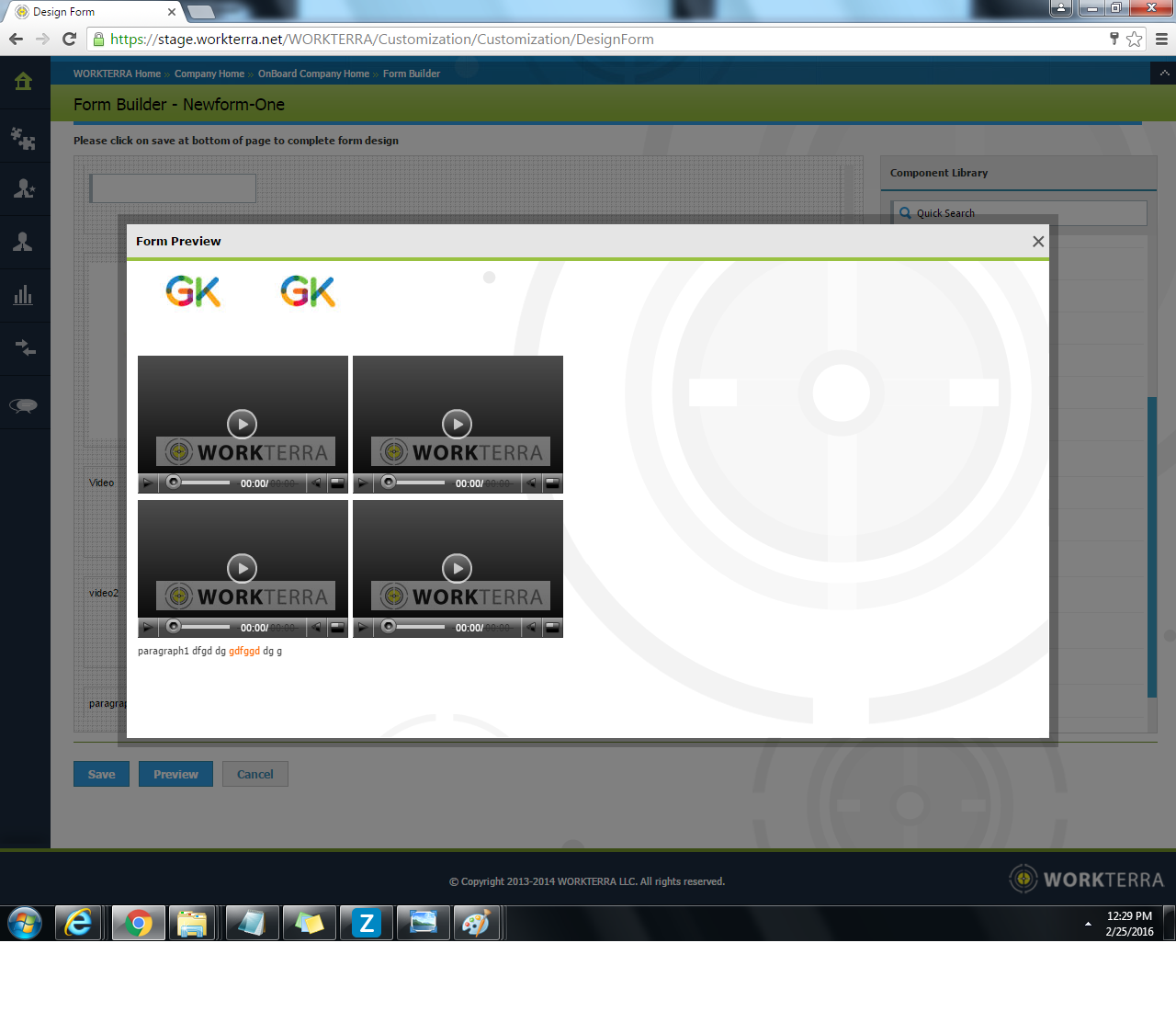Open the puzzle pieces icon in sidebar
Image resolution: width=1176 pixels, height=1011 pixels.
click(x=24, y=138)
